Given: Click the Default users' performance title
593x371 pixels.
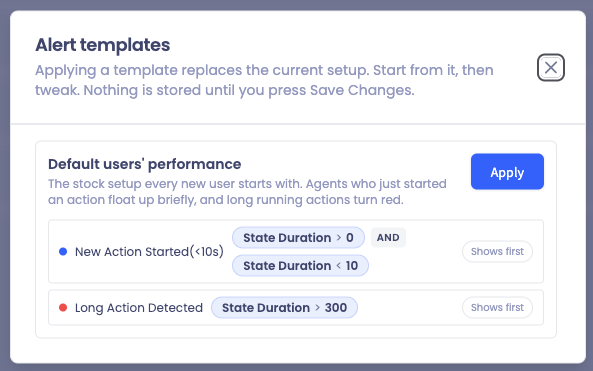Looking at the screenshot, I should [144, 164].
